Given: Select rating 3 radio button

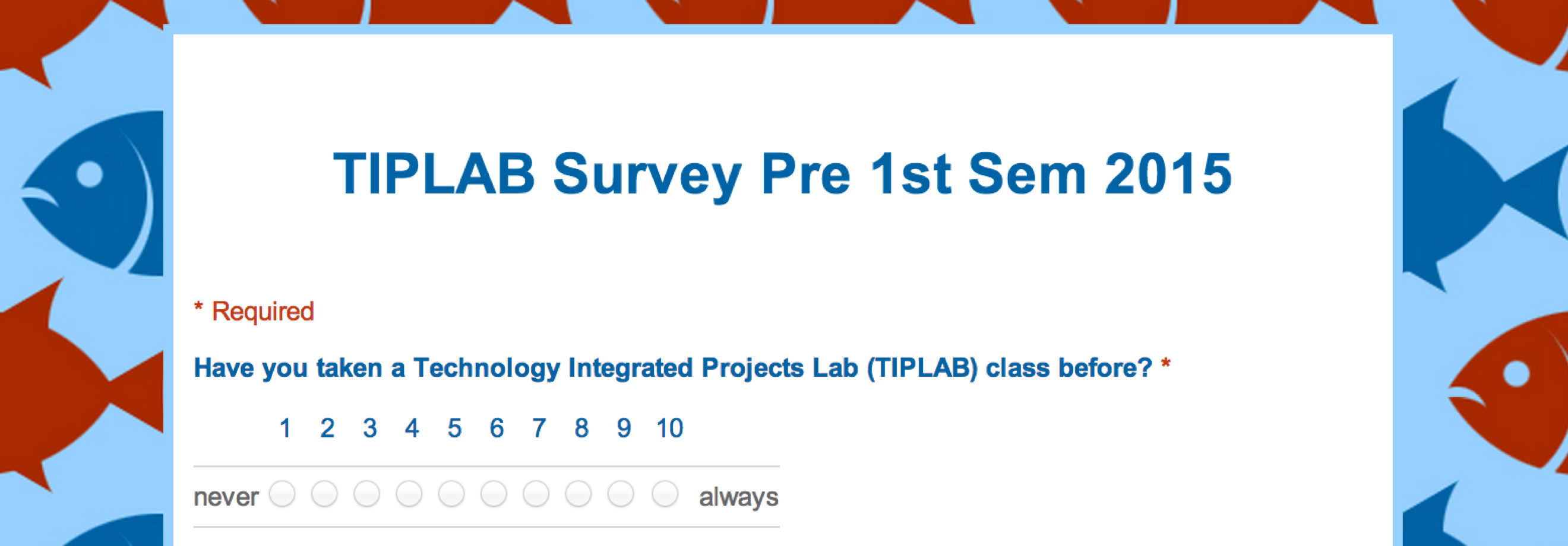Looking at the screenshot, I should [x=367, y=494].
